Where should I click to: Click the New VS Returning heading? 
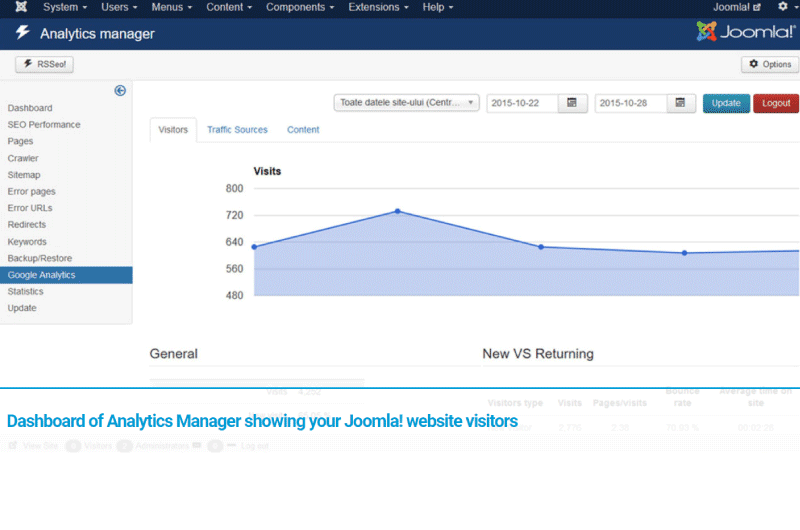[538, 354]
